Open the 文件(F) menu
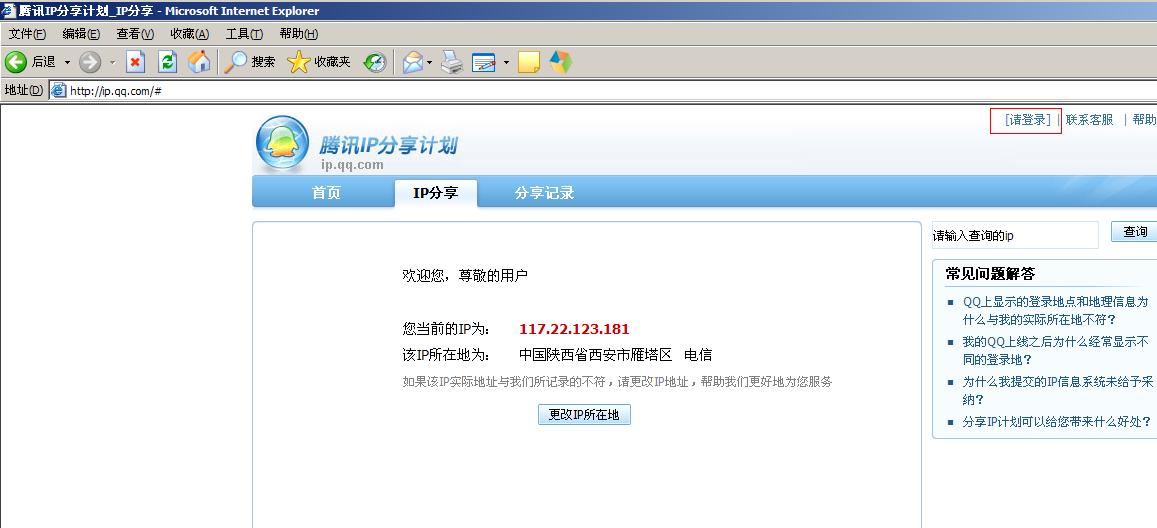Screen dimensions: 1157x528 pyautogui.click(x=27, y=34)
